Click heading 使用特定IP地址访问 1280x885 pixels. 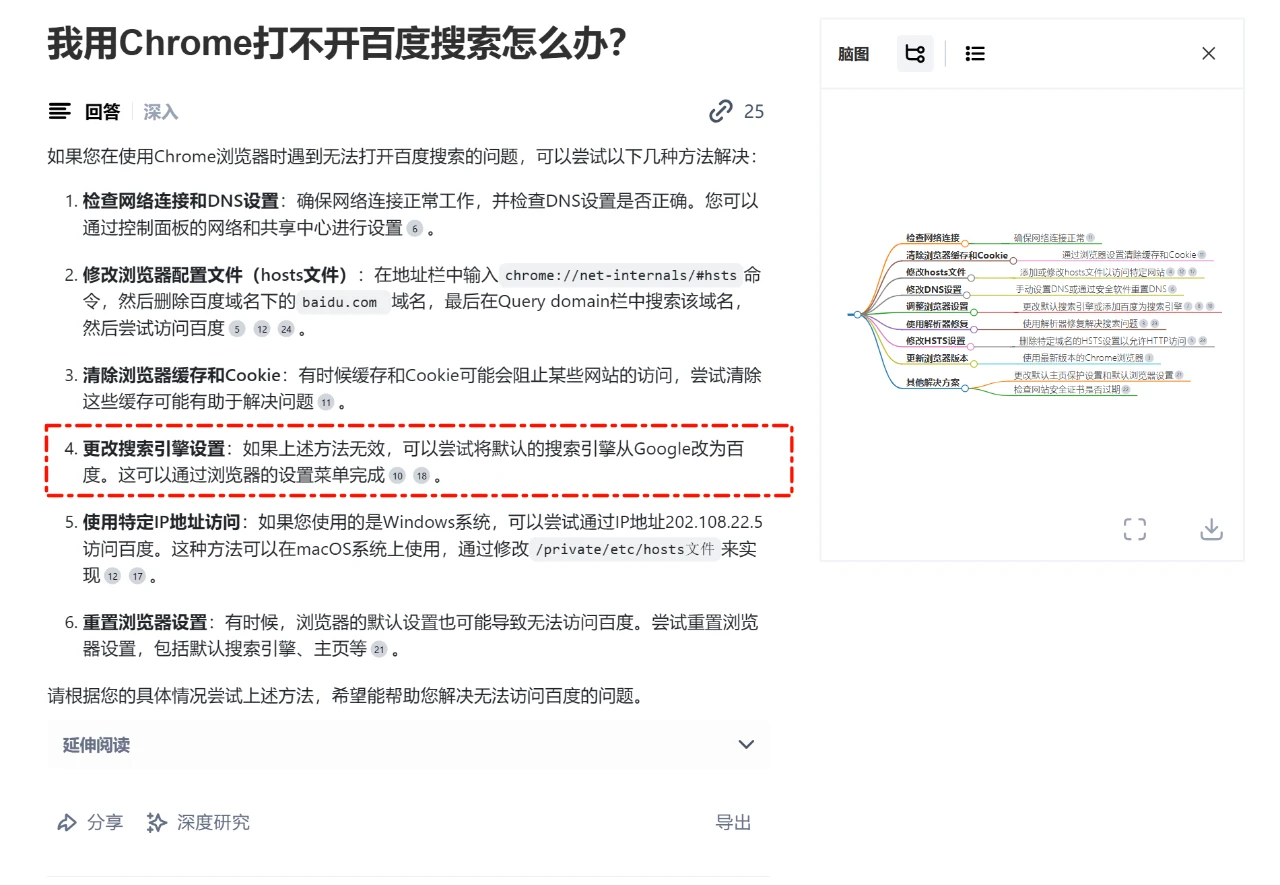click(161, 522)
